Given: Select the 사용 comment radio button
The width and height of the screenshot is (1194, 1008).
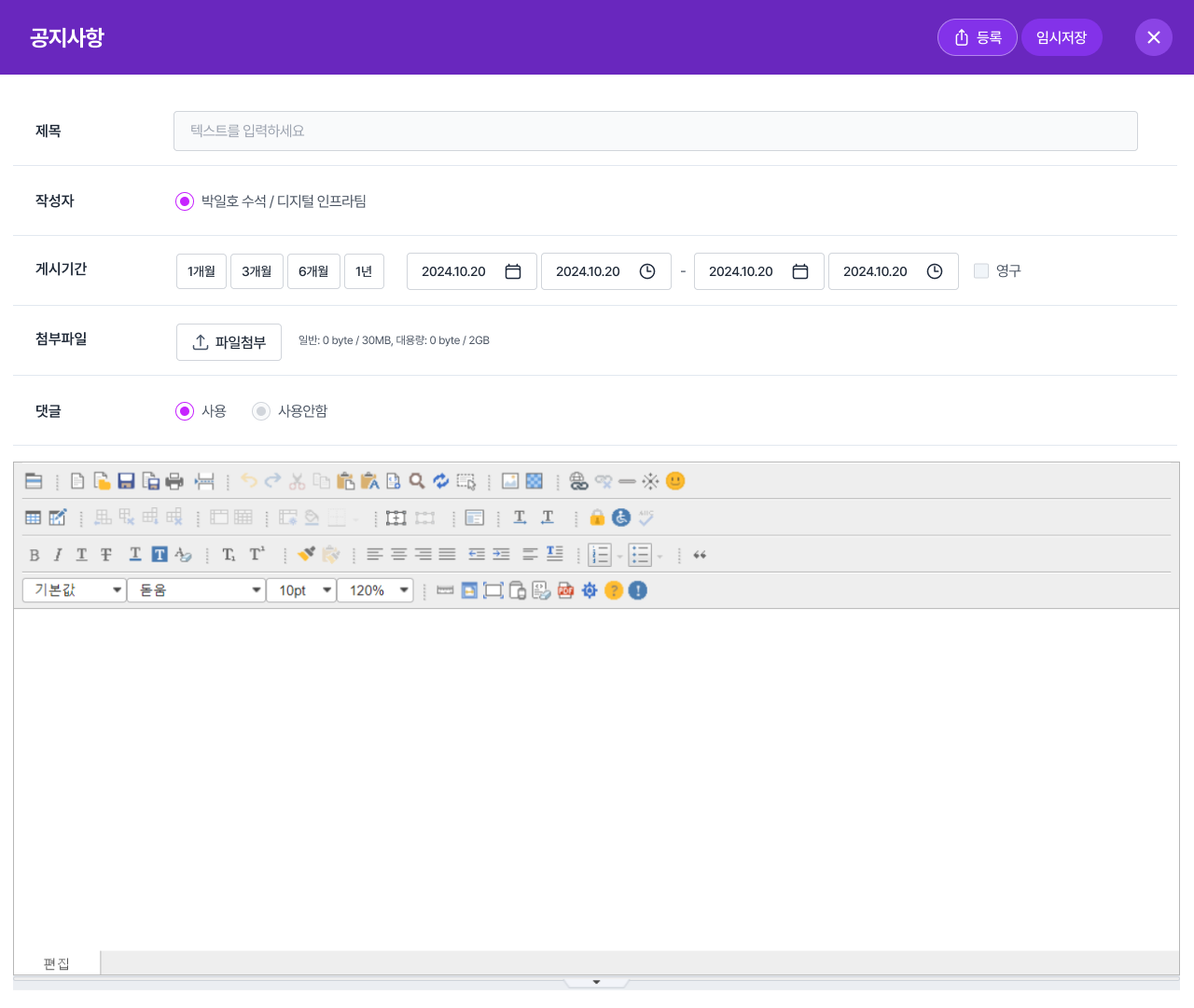Looking at the screenshot, I should coord(185,411).
